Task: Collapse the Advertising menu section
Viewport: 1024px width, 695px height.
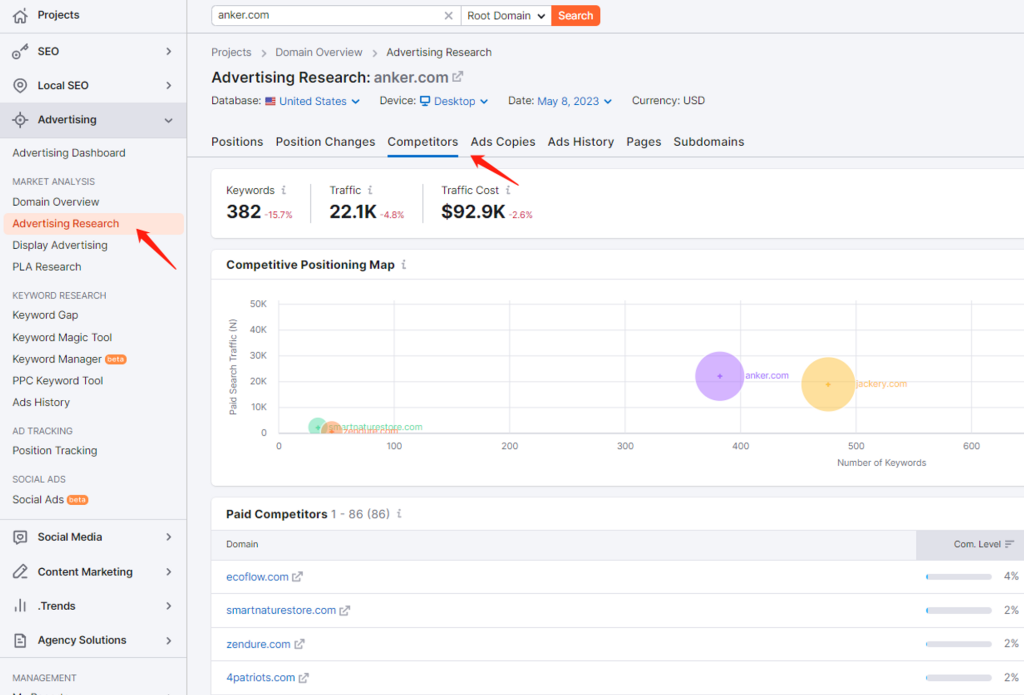Action: pos(168,120)
